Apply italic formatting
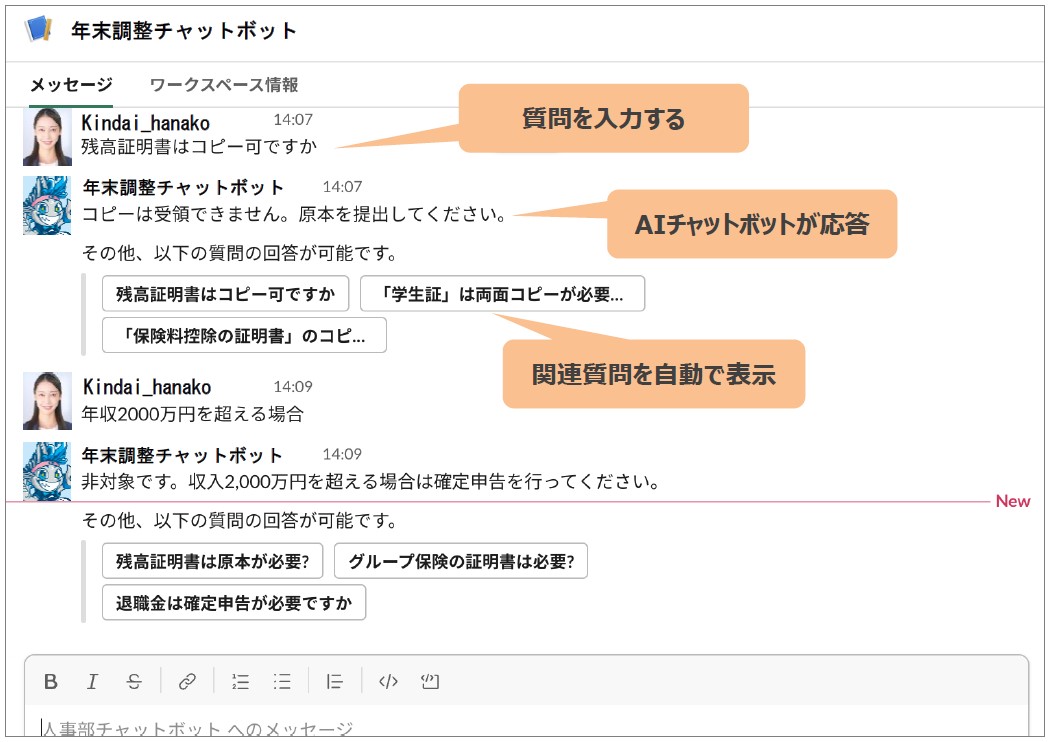Screen dimensions: 1052x742 click(x=92, y=681)
